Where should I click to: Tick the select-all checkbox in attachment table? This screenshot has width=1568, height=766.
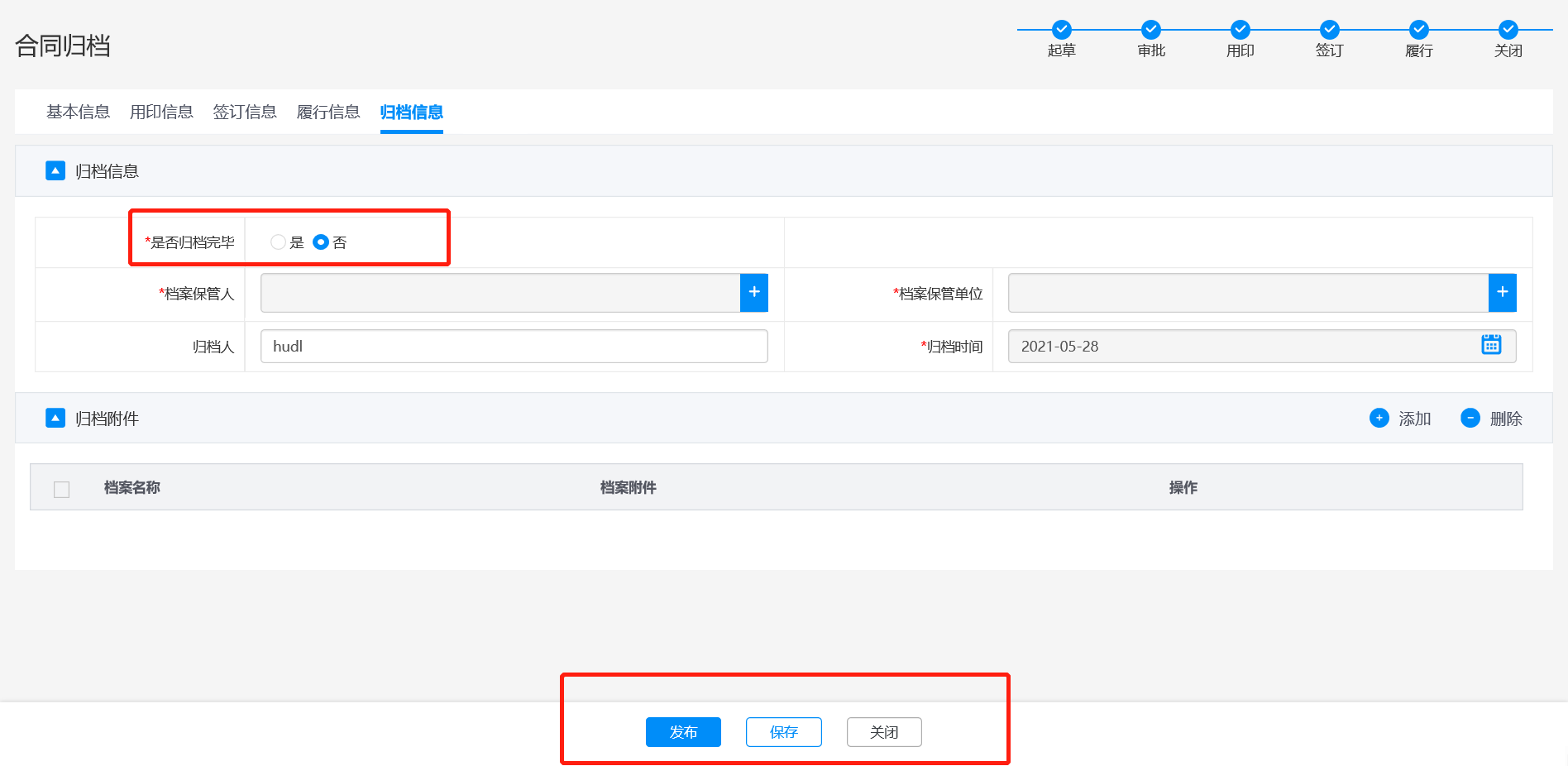pyautogui.click(x=61, y=489)
